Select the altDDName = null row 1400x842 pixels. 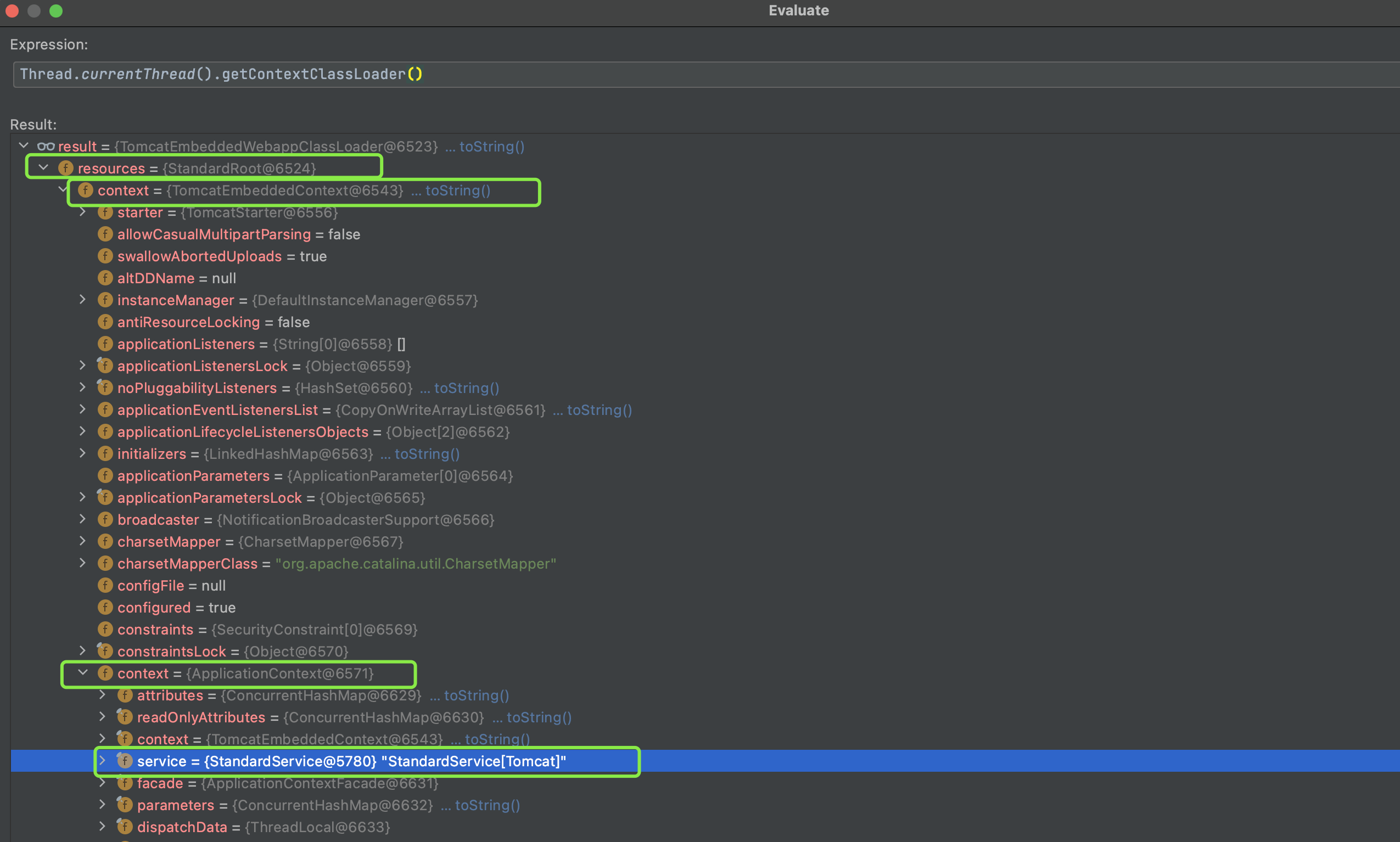(x=705, y=278)
